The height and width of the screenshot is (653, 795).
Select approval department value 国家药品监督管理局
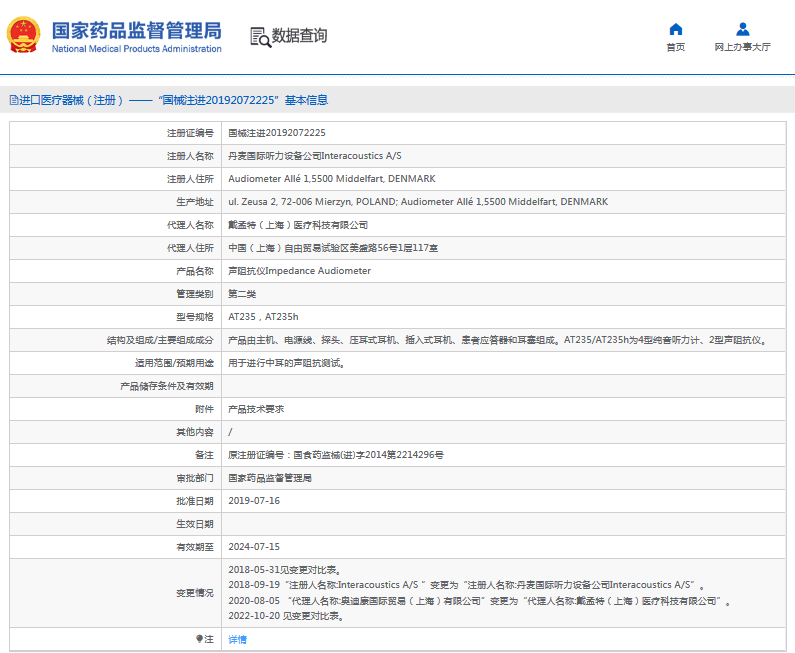pyautogui.click(x=270, y=478)
